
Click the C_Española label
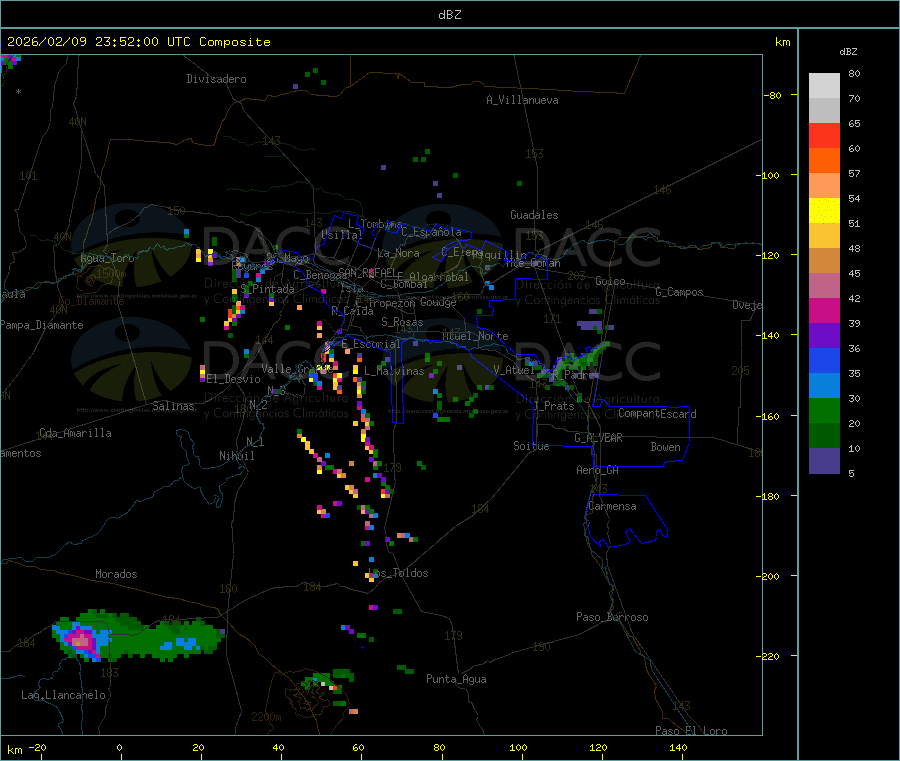(x=431, y=232)
